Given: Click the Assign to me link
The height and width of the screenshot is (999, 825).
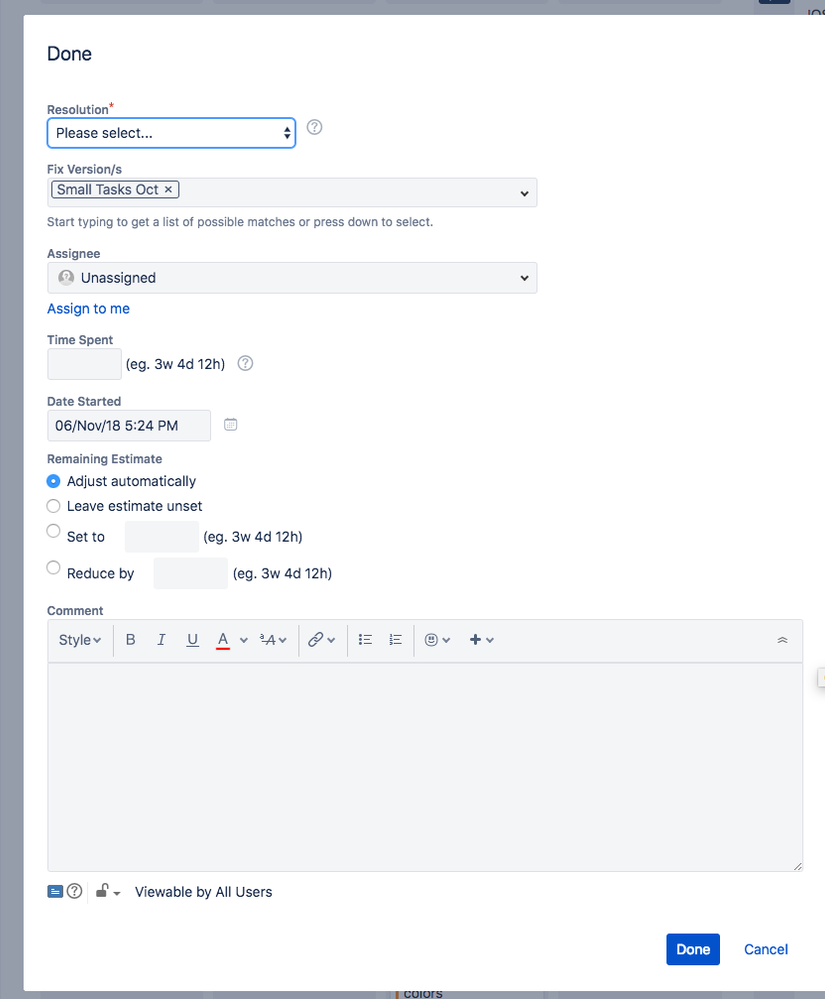Looking at the screenshot, I should [88, 308].
